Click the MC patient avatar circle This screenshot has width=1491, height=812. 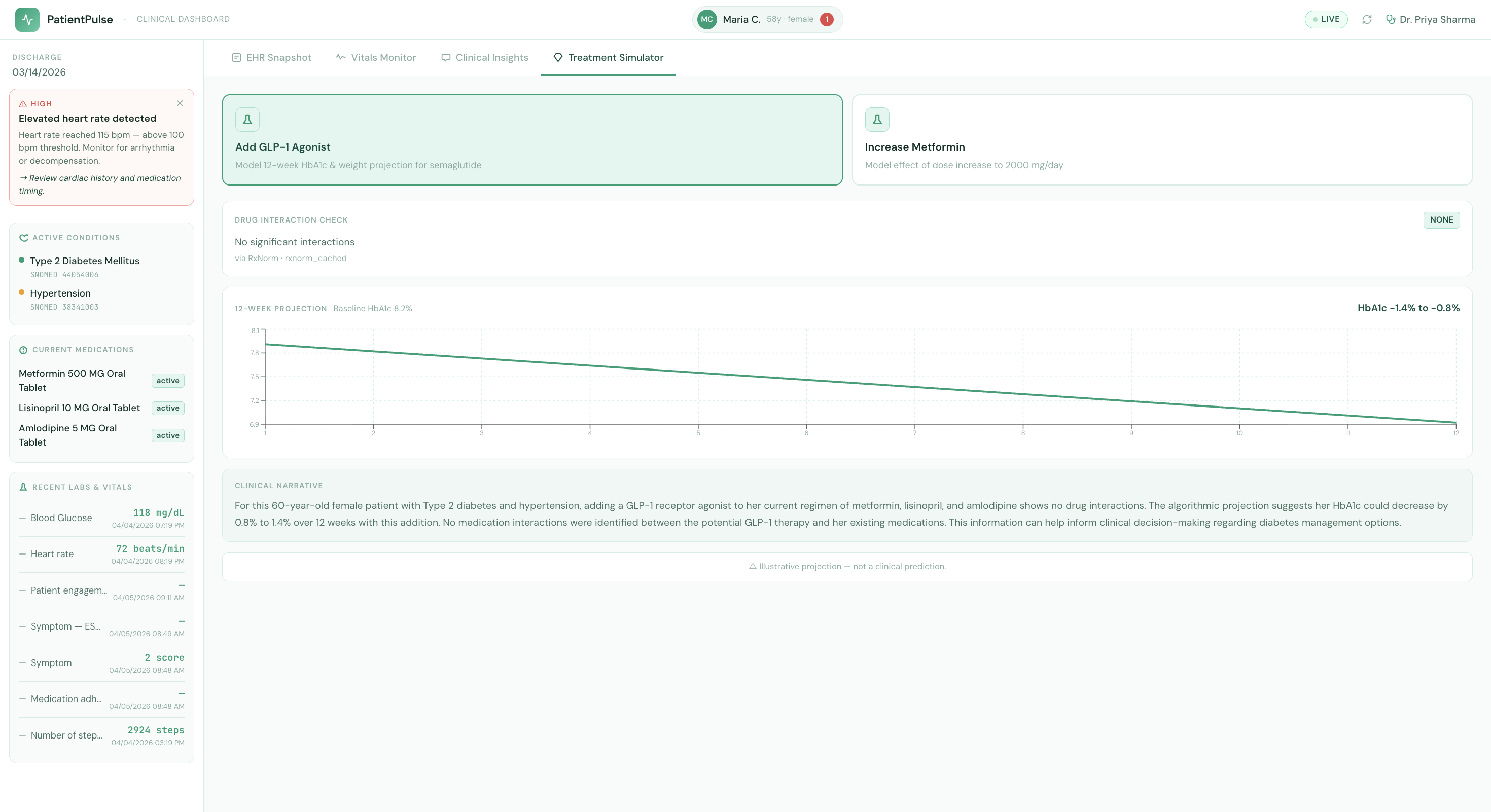point(707,20)
